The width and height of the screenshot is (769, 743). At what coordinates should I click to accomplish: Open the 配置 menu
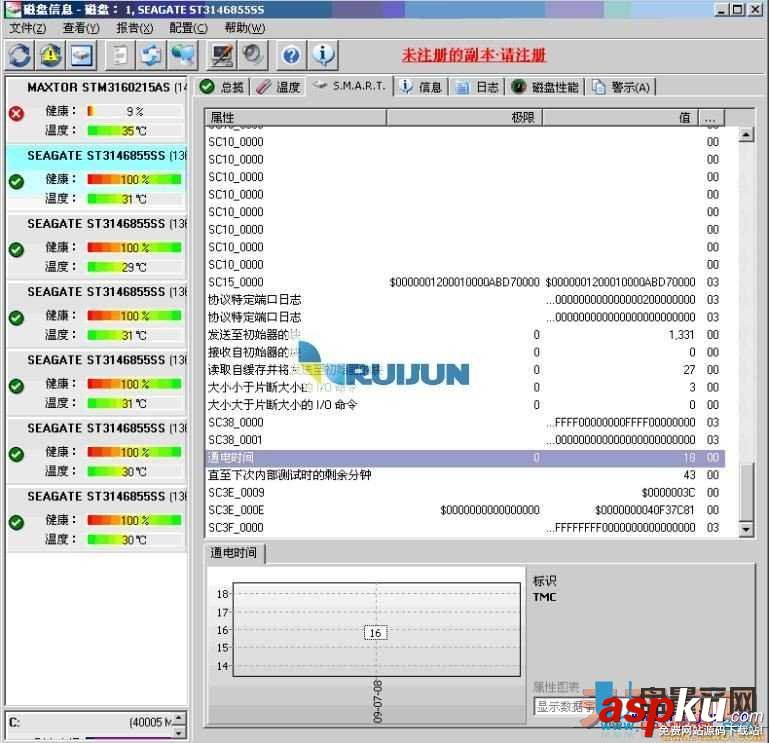click(188, 28)
